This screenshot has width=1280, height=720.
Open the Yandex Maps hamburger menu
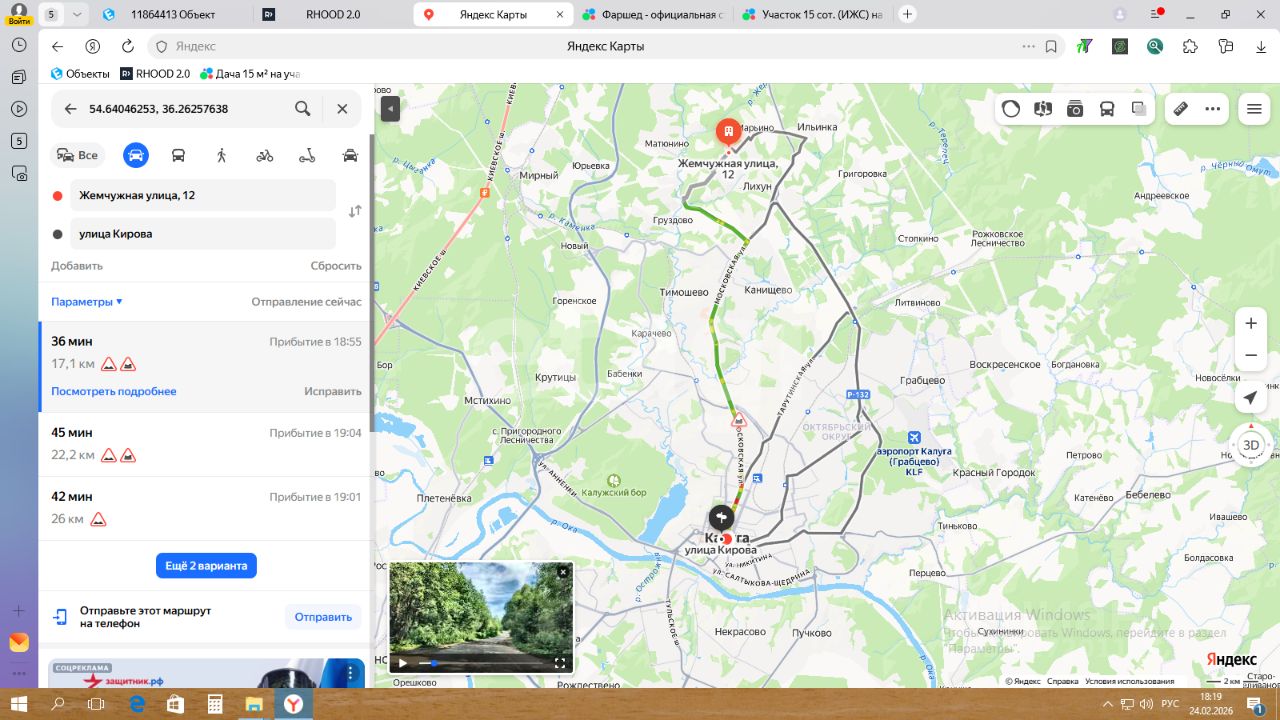(1254, 109)
